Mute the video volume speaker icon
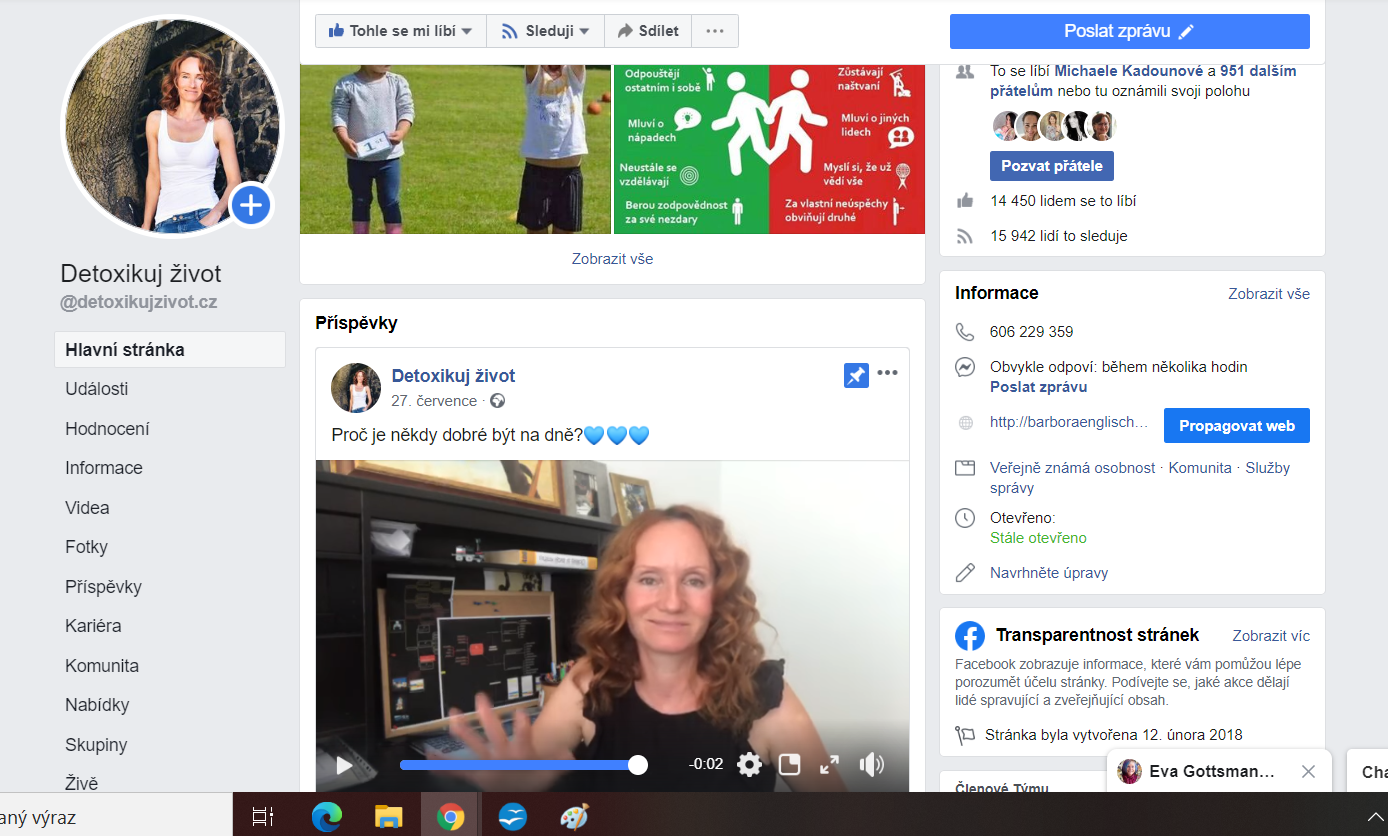The width and height of the screenshot is (1388, 836). [x=871, y=765]
